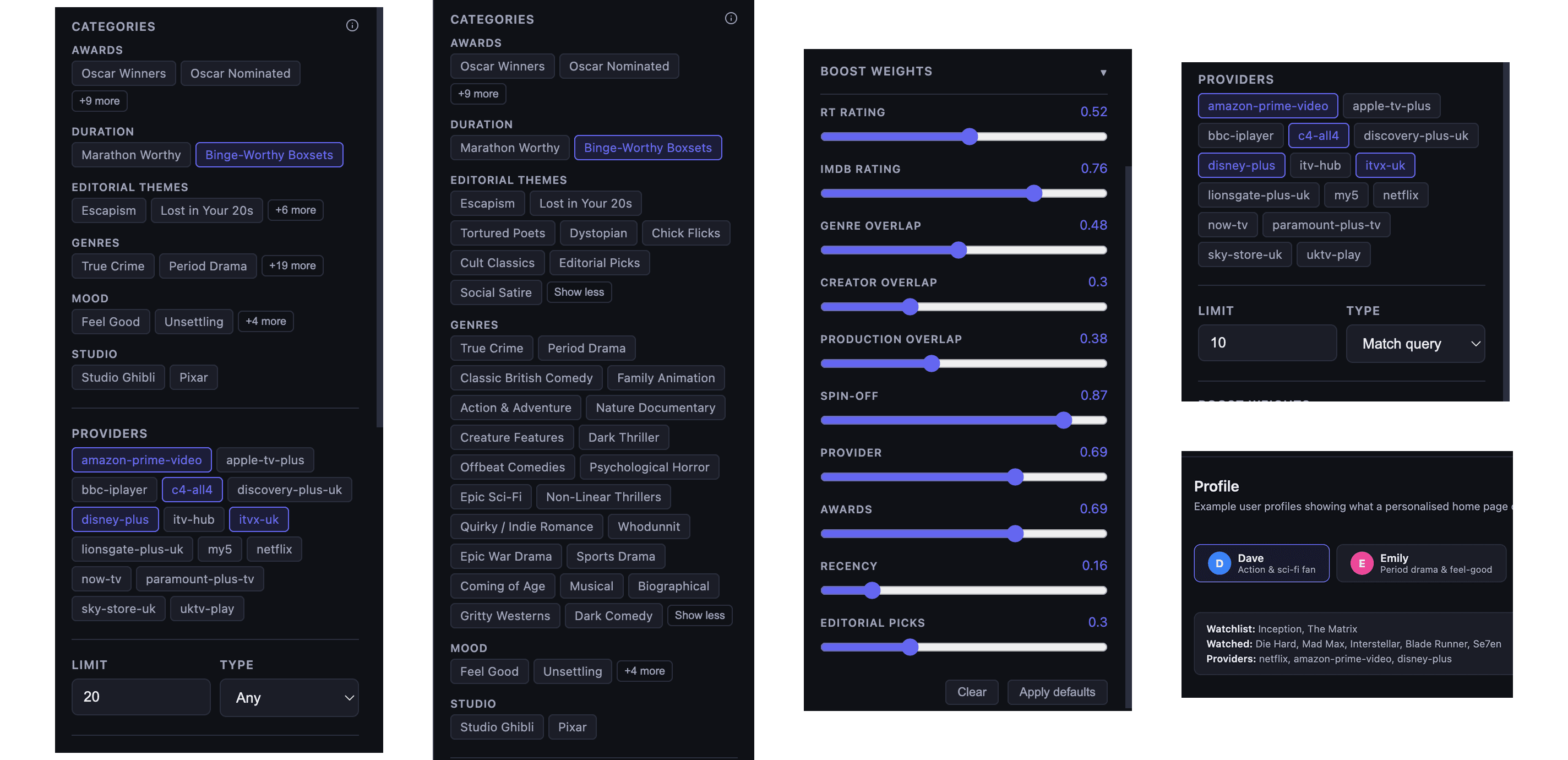
Task: Expand awards via +9 more in left panel
Action: pyautogui.click(x=99, y=100)
